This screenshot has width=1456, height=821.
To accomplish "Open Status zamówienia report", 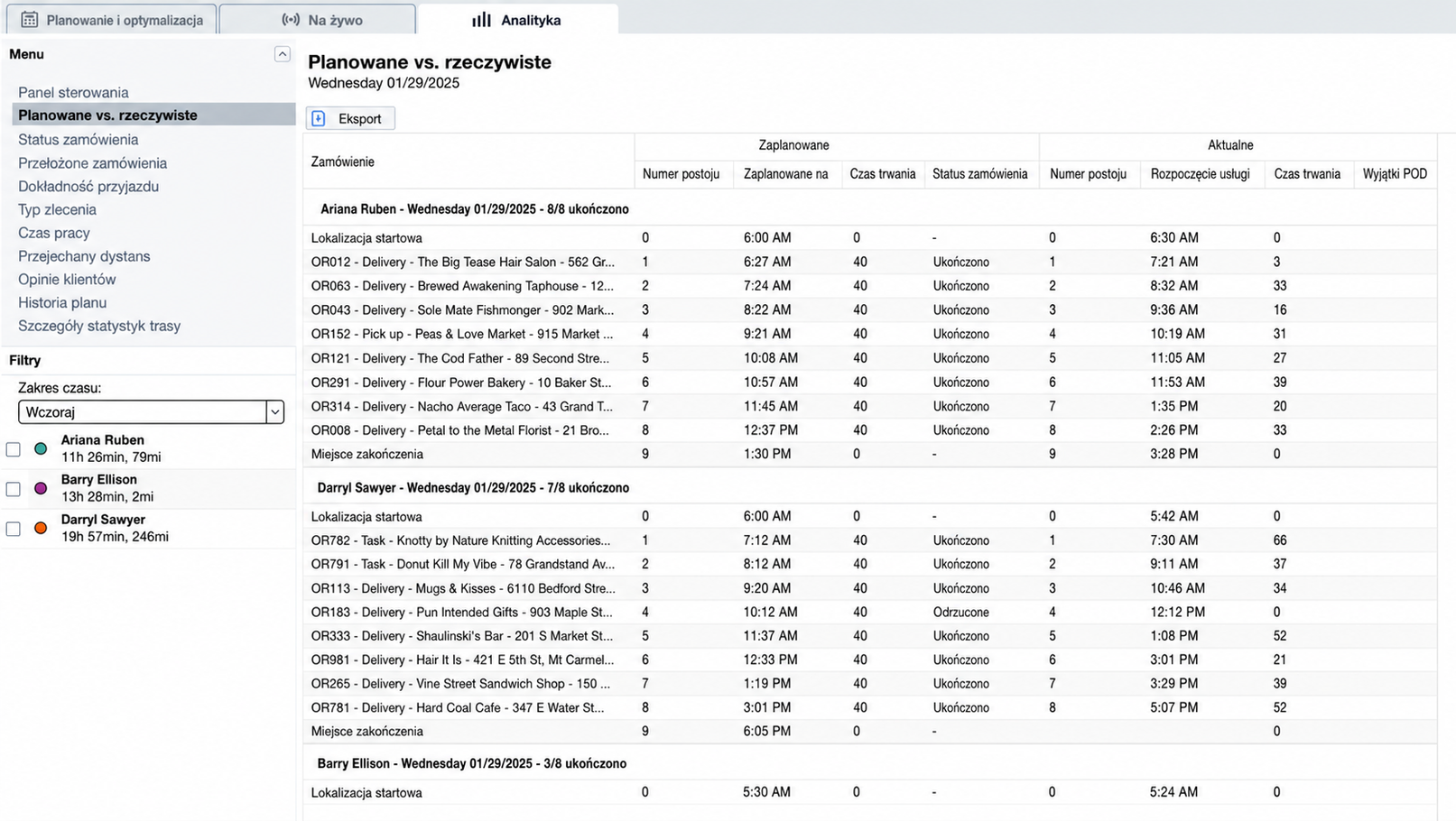I will pyautogui.click(x=79, y=139).
